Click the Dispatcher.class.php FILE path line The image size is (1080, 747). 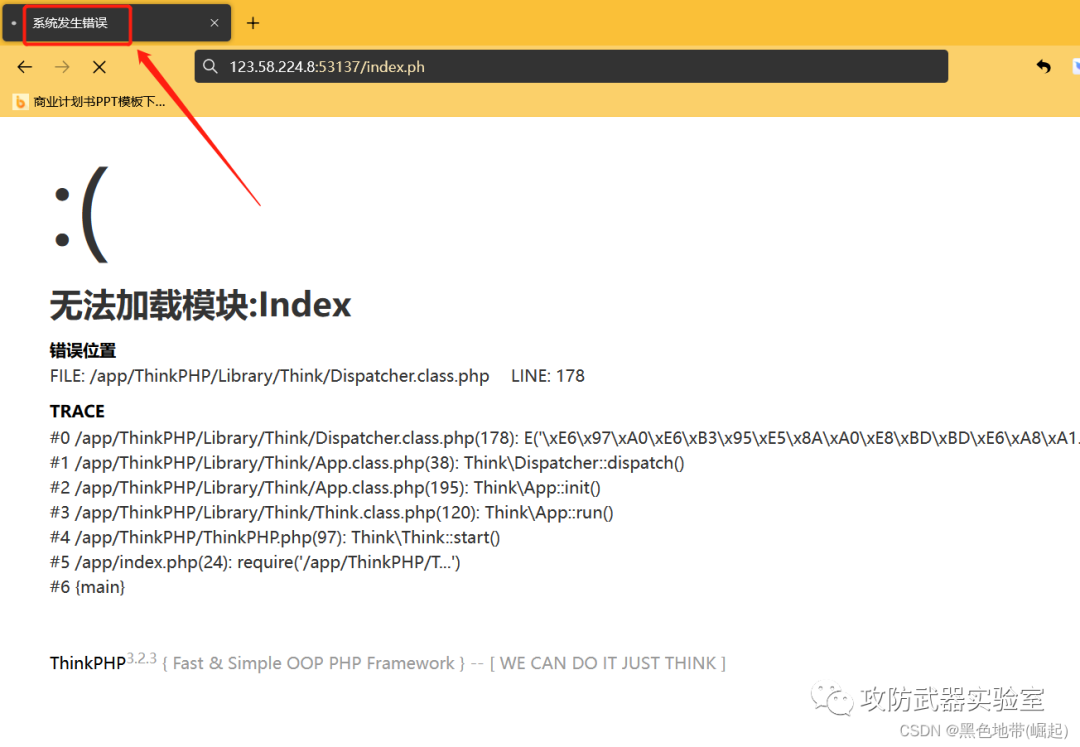tap(269, 376)
